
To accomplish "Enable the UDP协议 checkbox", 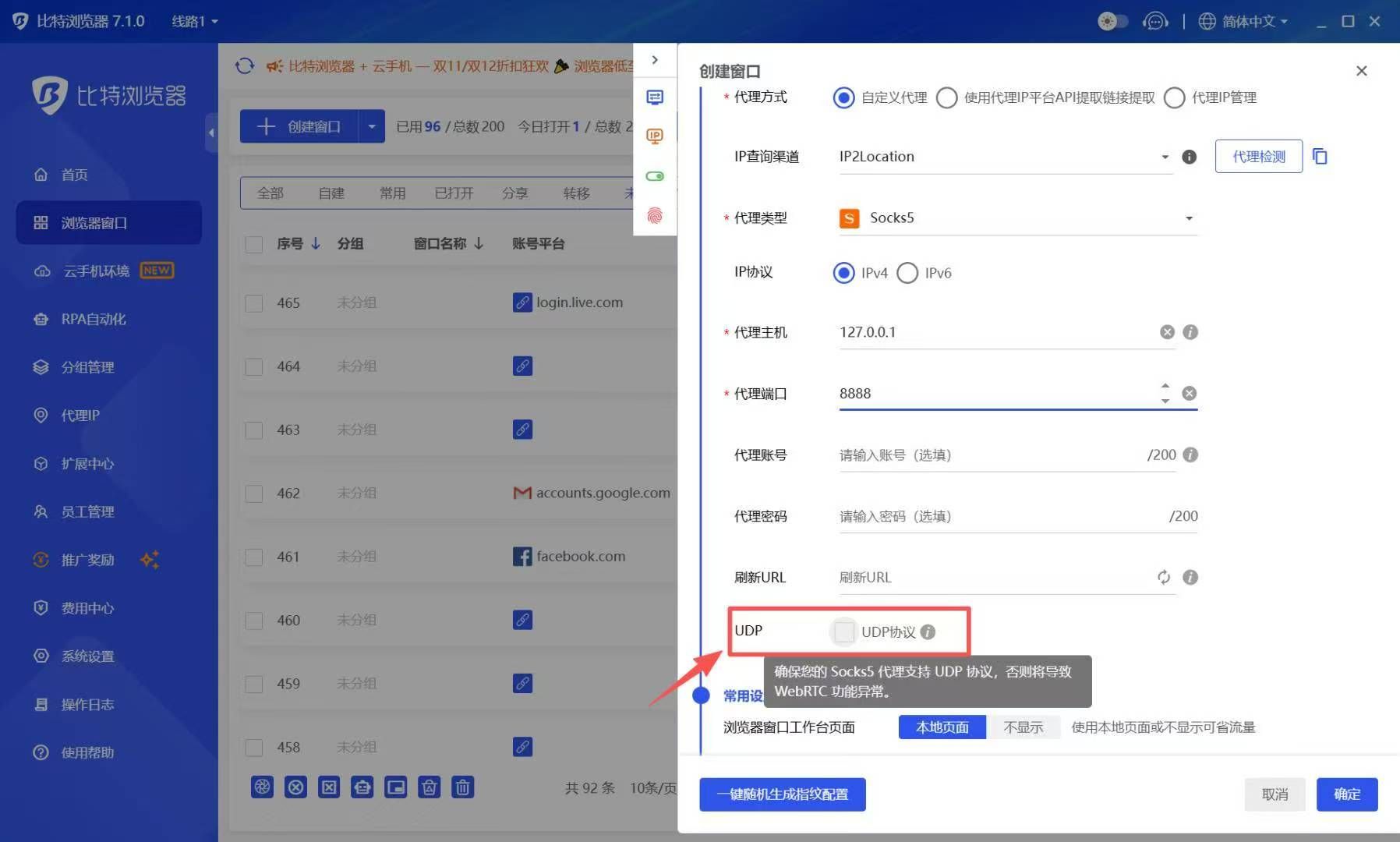I will pyautogui.click(x=843, y=631).
